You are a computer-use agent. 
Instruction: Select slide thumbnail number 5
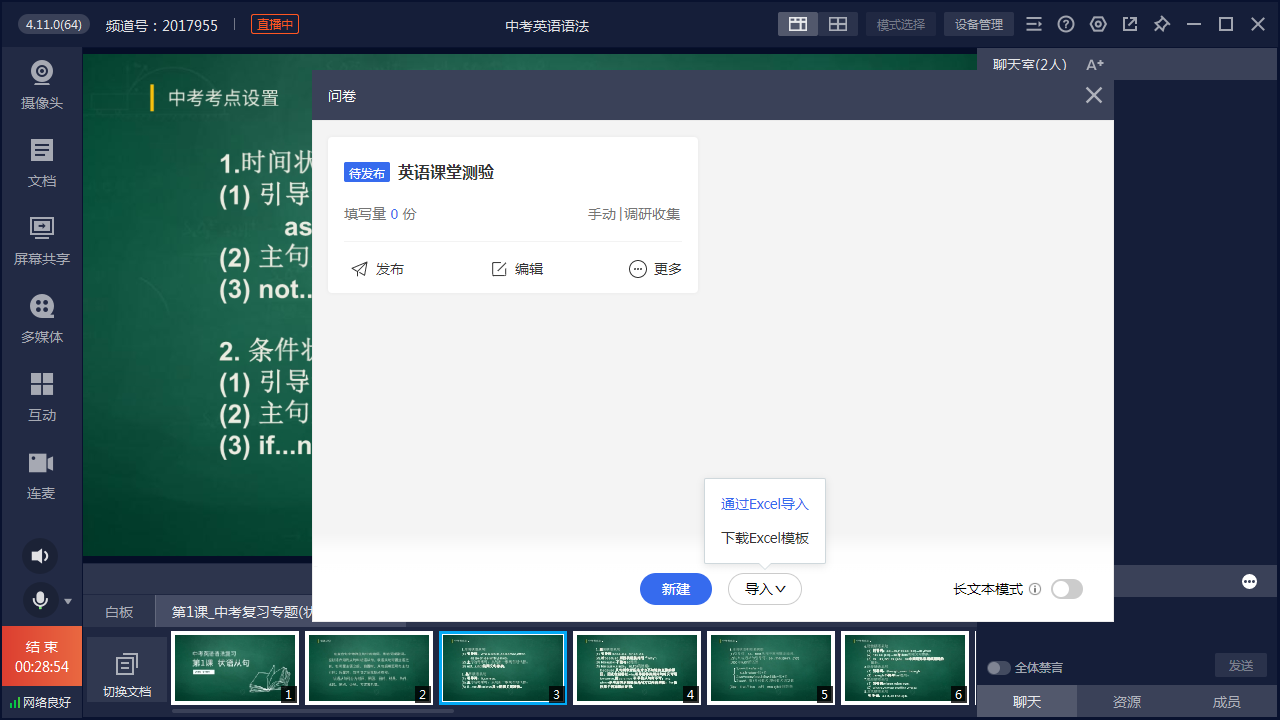(770, 667)
